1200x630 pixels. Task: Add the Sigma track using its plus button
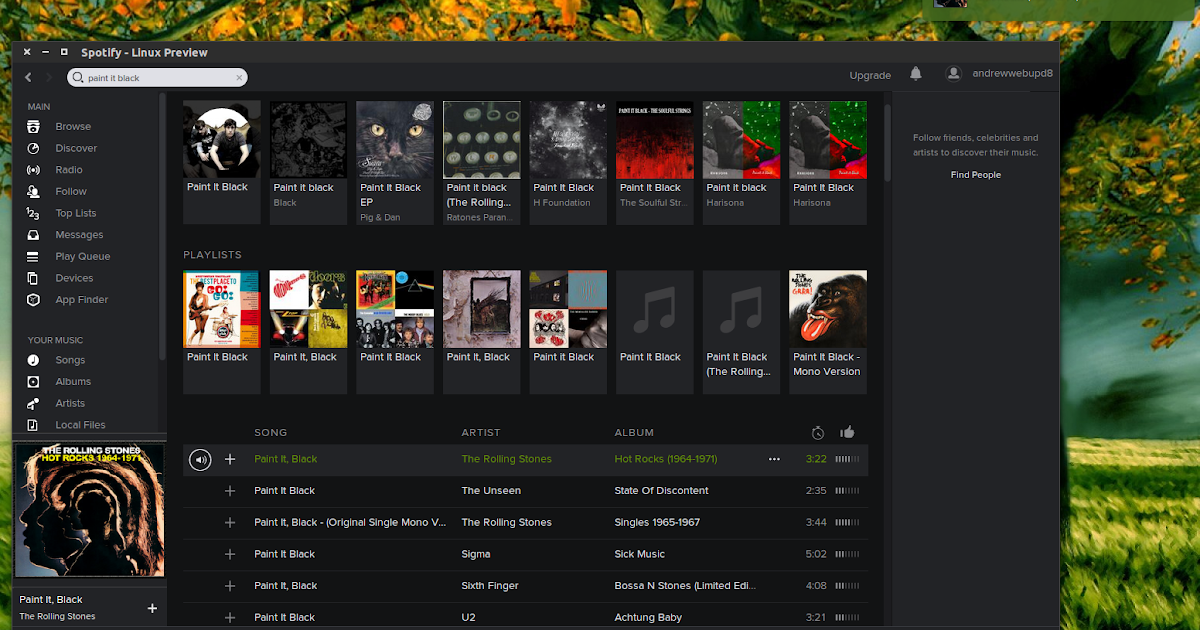pos(230,553)
